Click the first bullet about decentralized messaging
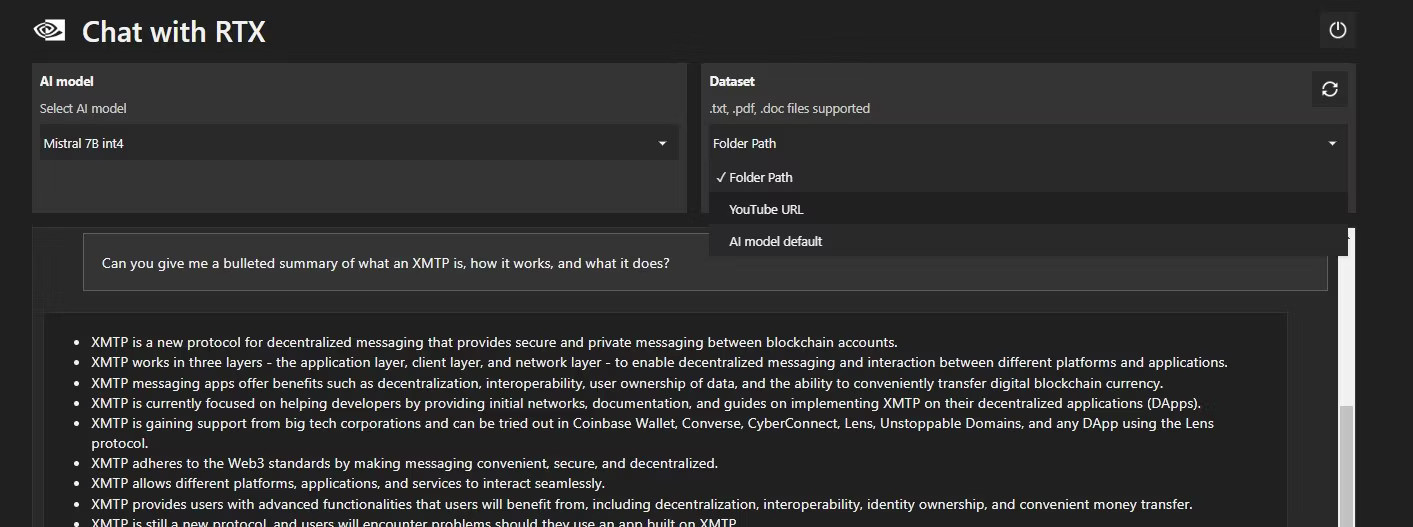 pyautogui.click(x=494, y=342)
